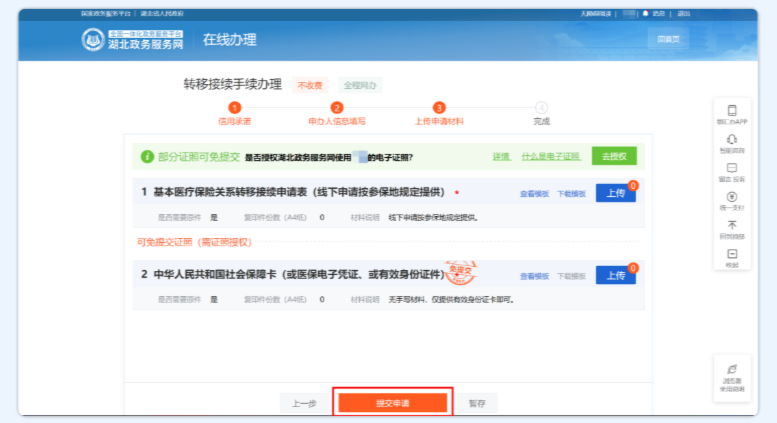Image resolution: width=777 pixels, height=423 pixels.
Task: Open the 鄂汇办APP phone icon
Action: tap(731, 110)
